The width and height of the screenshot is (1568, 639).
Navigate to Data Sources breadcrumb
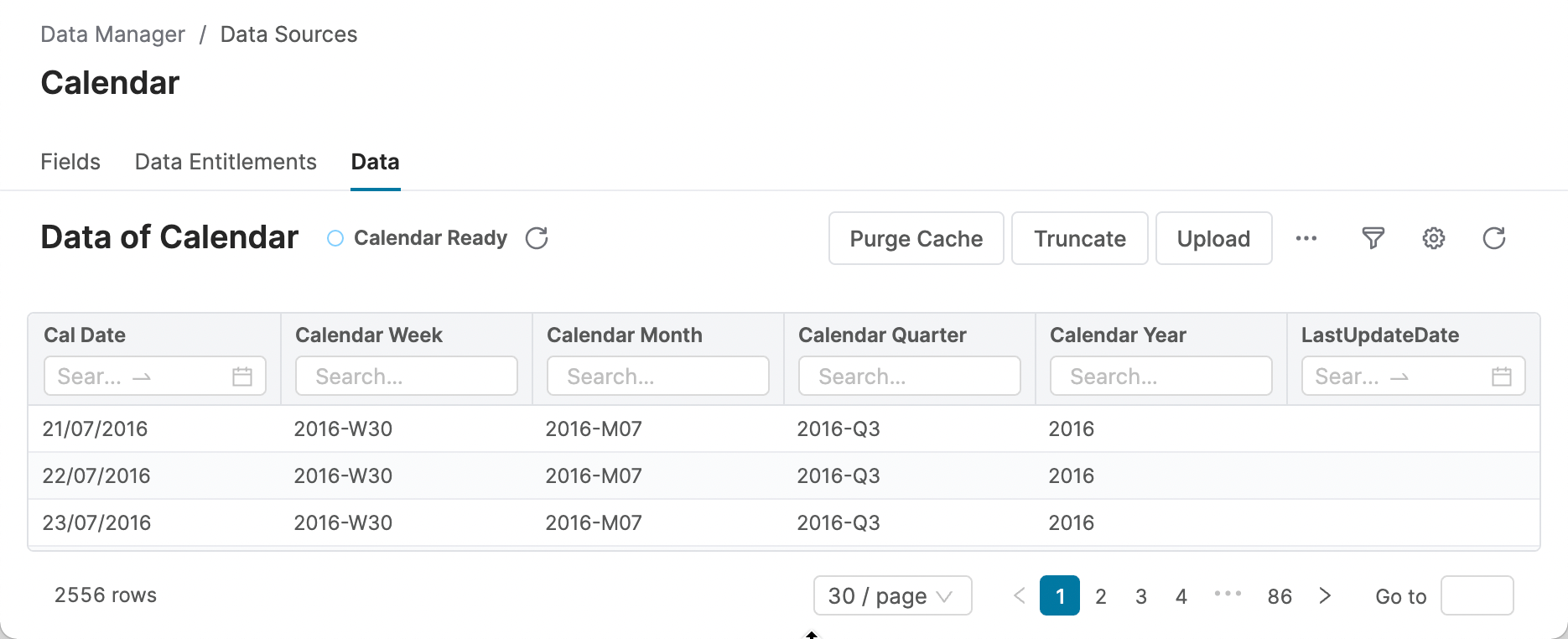[x=288, y=34]
